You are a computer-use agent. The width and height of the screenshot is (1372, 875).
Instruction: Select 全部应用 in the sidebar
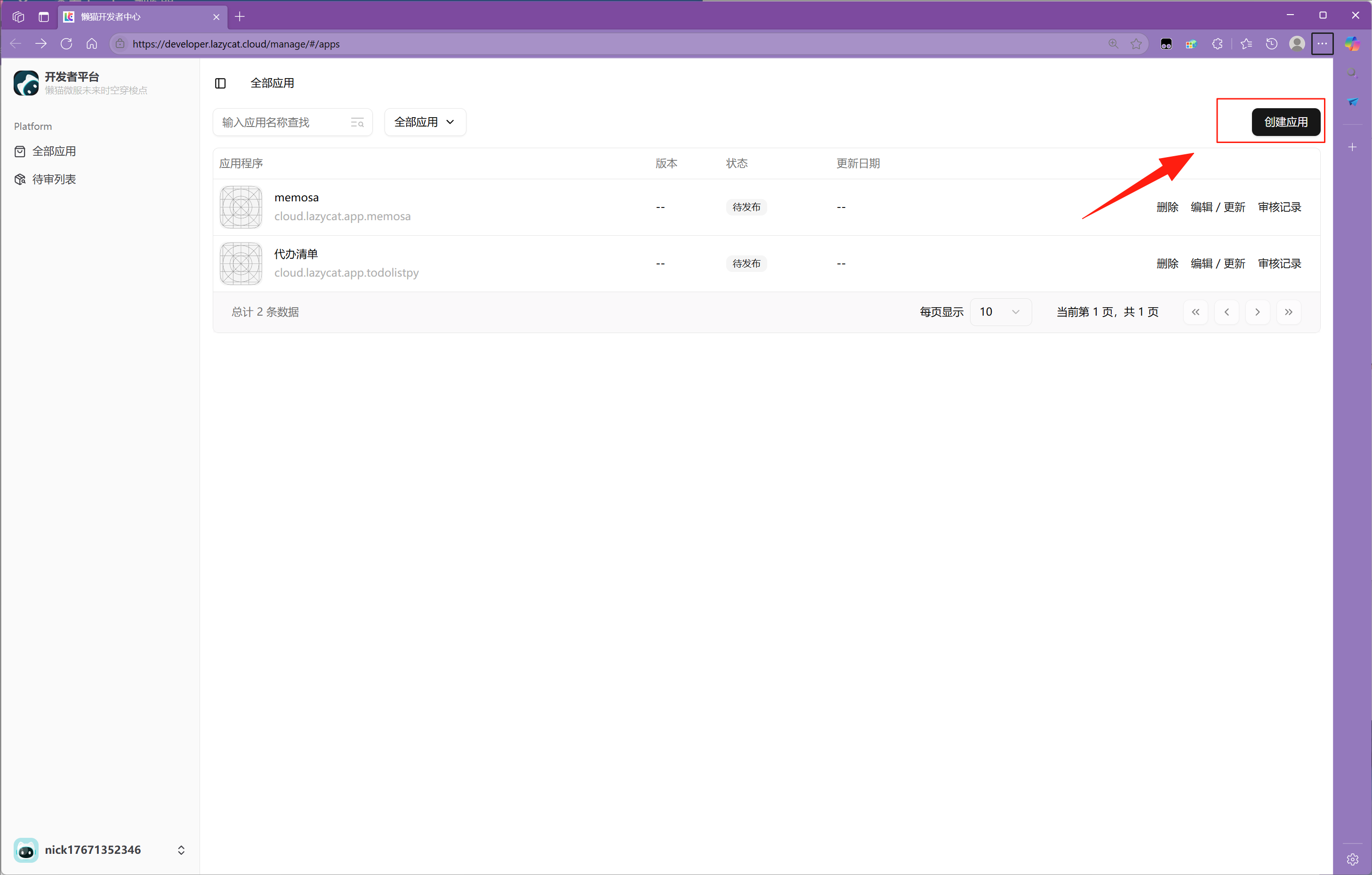[x=54, y=151]
